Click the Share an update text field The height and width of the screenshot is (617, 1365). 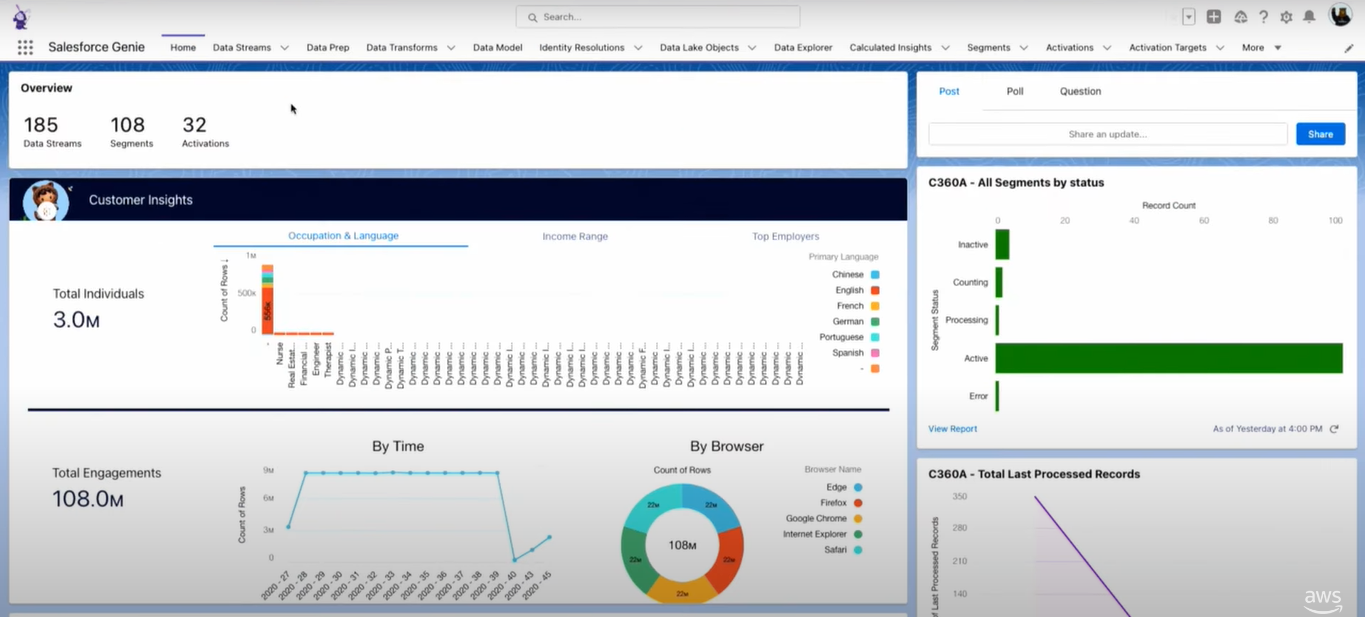[1107, 134]
